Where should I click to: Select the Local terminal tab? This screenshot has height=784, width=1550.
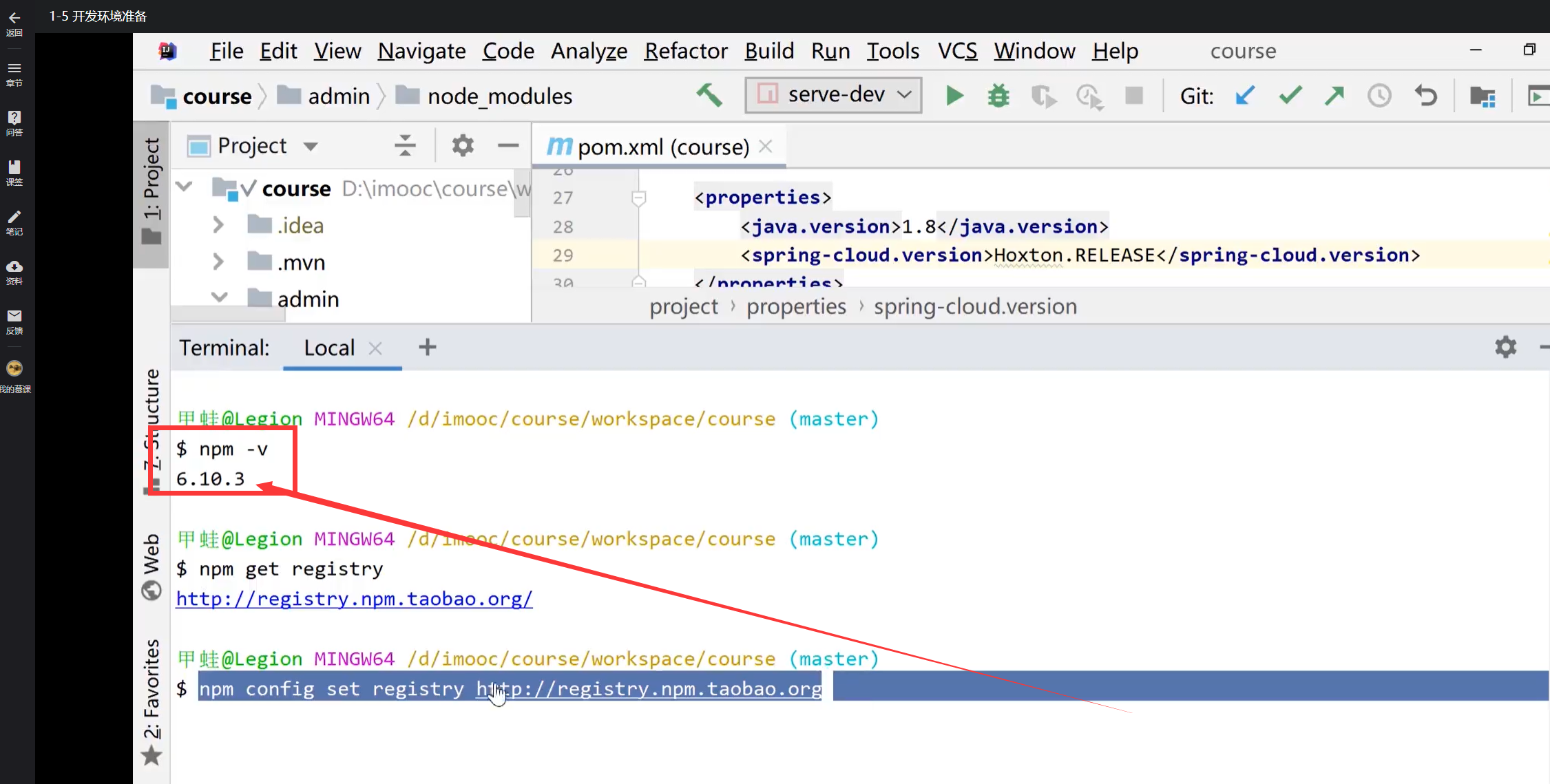click(329, 348)
